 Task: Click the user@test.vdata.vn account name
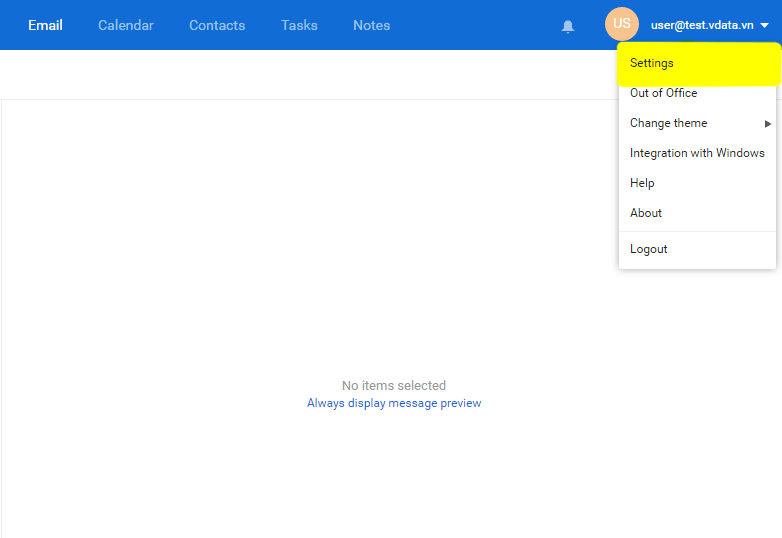(x=701, y=25)
